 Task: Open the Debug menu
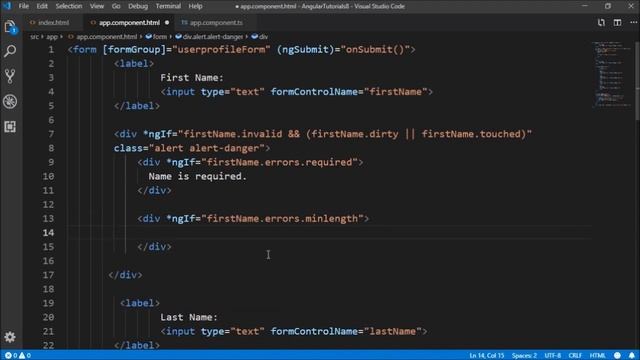point(138,6)
